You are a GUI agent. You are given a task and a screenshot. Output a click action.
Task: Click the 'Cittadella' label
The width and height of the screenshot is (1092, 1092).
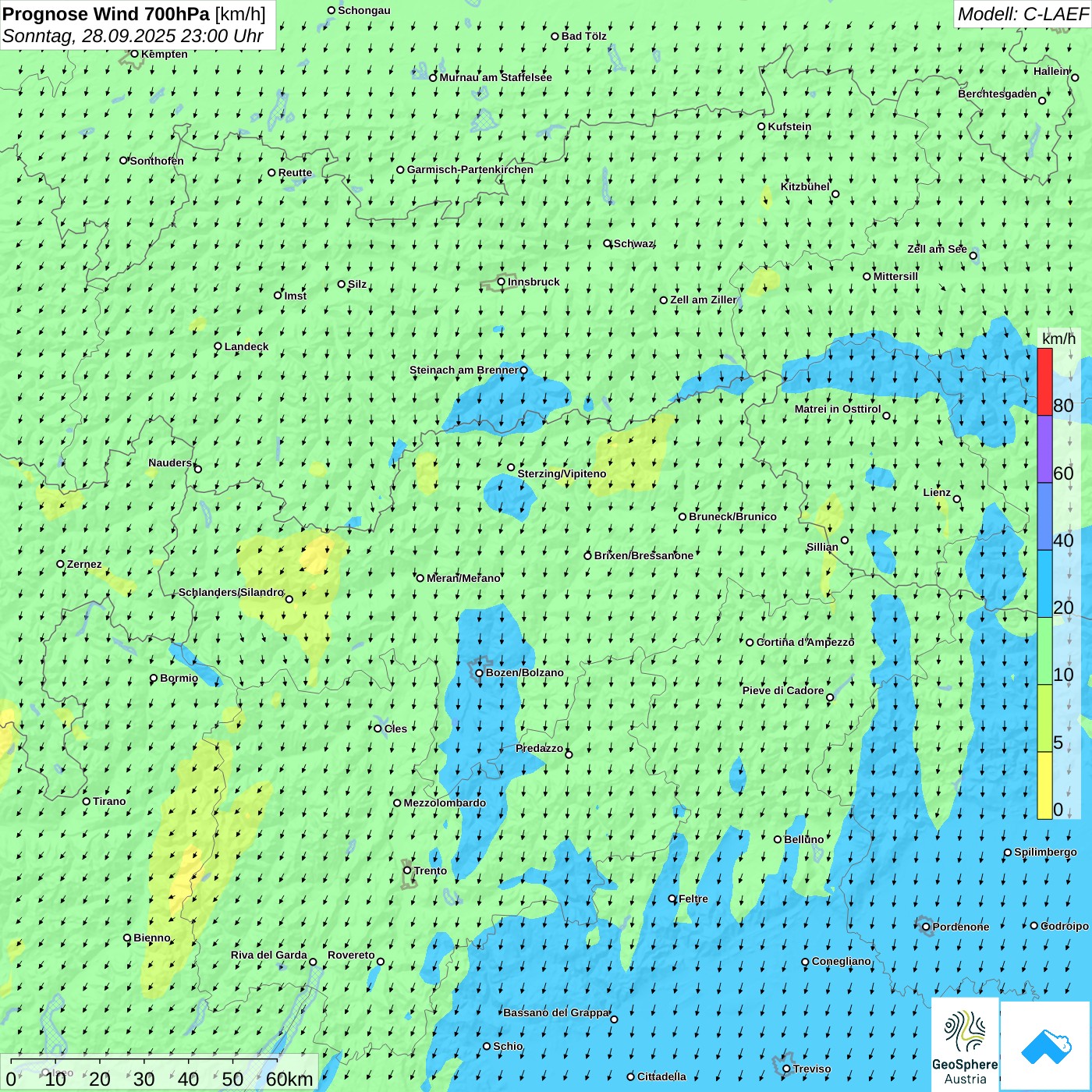click(x=661, y=1076)
